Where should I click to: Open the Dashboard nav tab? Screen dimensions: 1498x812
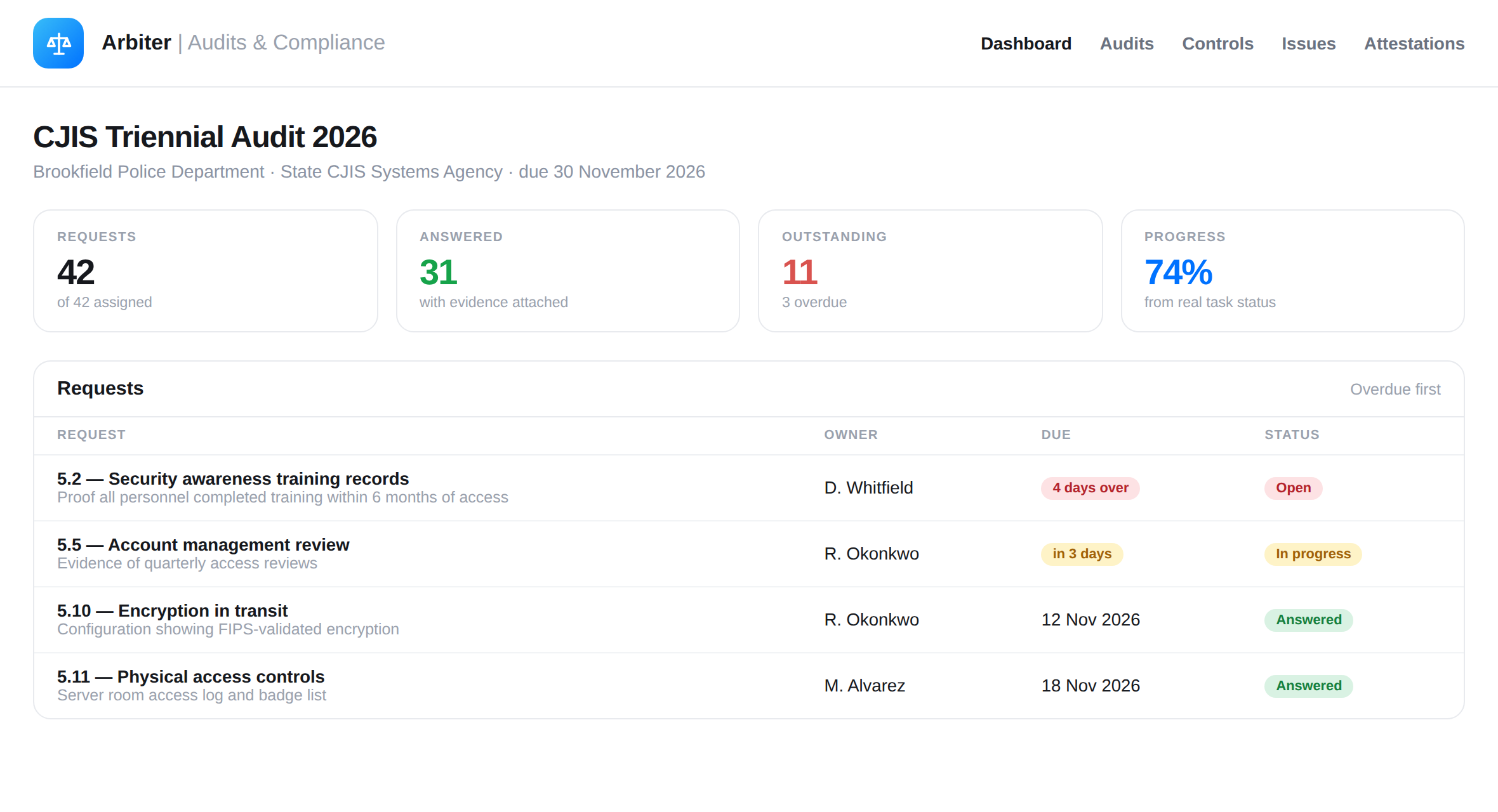pos(1026,43)
